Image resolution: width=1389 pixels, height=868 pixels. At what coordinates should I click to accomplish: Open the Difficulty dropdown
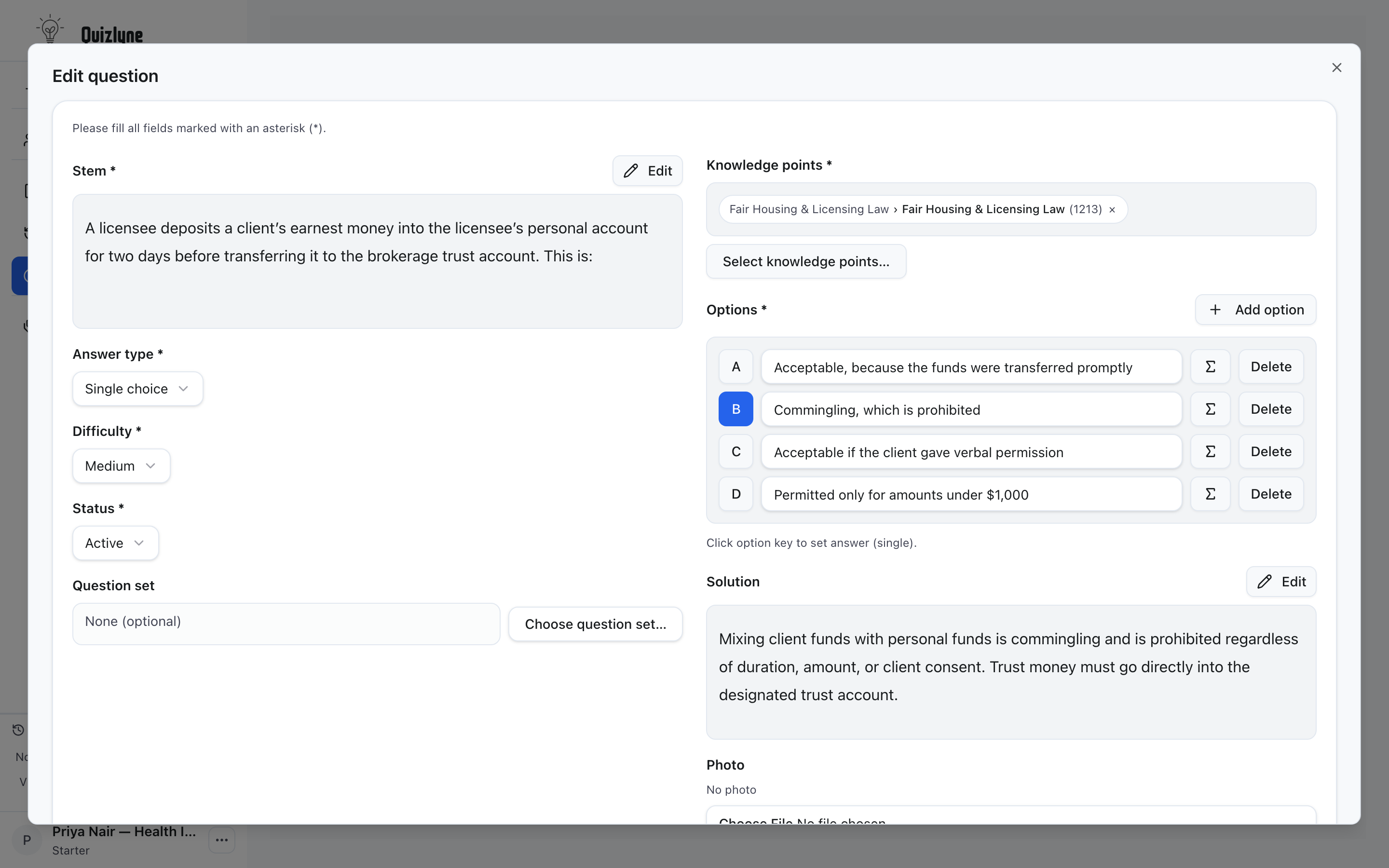tap(121, 465)
